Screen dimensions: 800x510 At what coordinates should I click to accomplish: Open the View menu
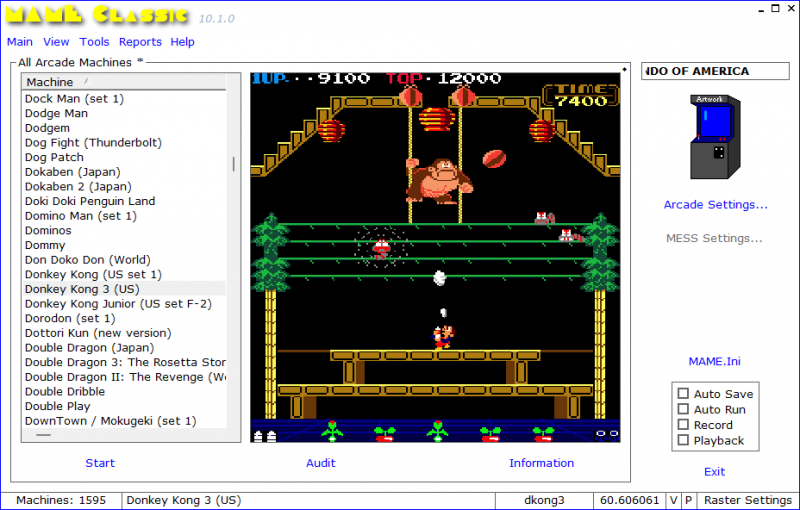click(x=56, y=42)
